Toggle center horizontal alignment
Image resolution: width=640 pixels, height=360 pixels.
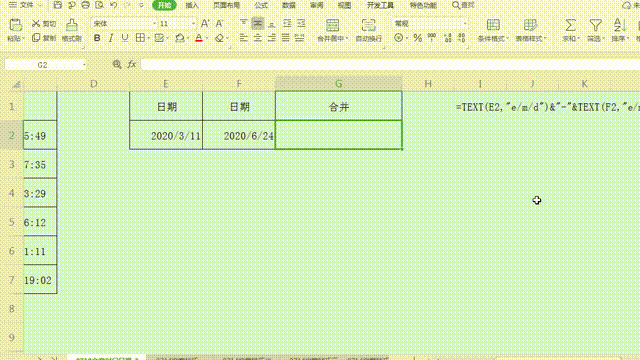point(258,38)
